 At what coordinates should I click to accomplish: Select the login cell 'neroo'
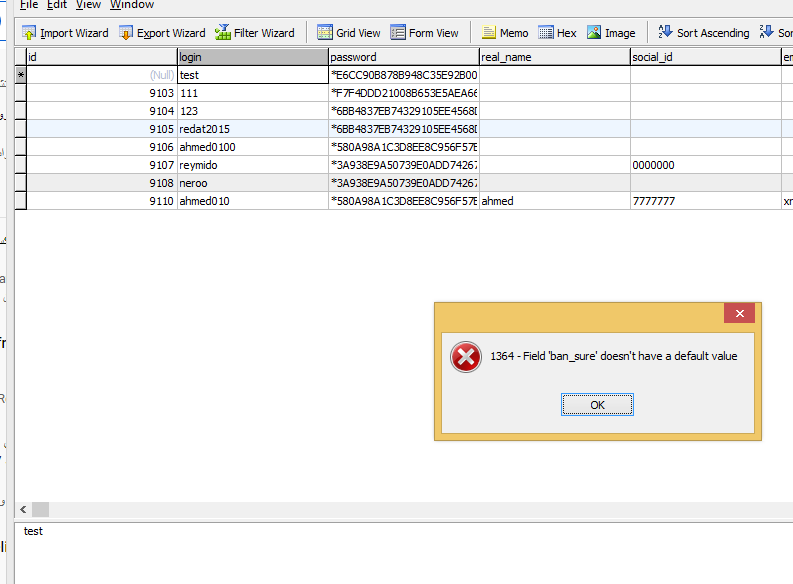click(253, 183)
